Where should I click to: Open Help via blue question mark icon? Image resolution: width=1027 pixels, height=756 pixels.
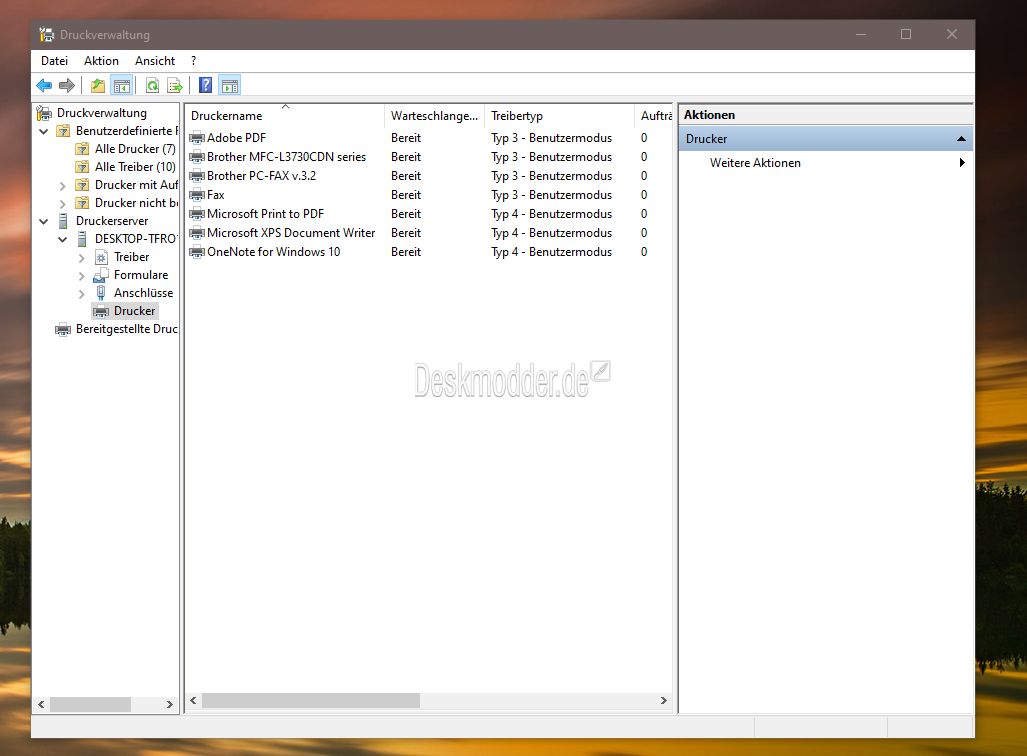pyautogui.click(x=205, y=86)
